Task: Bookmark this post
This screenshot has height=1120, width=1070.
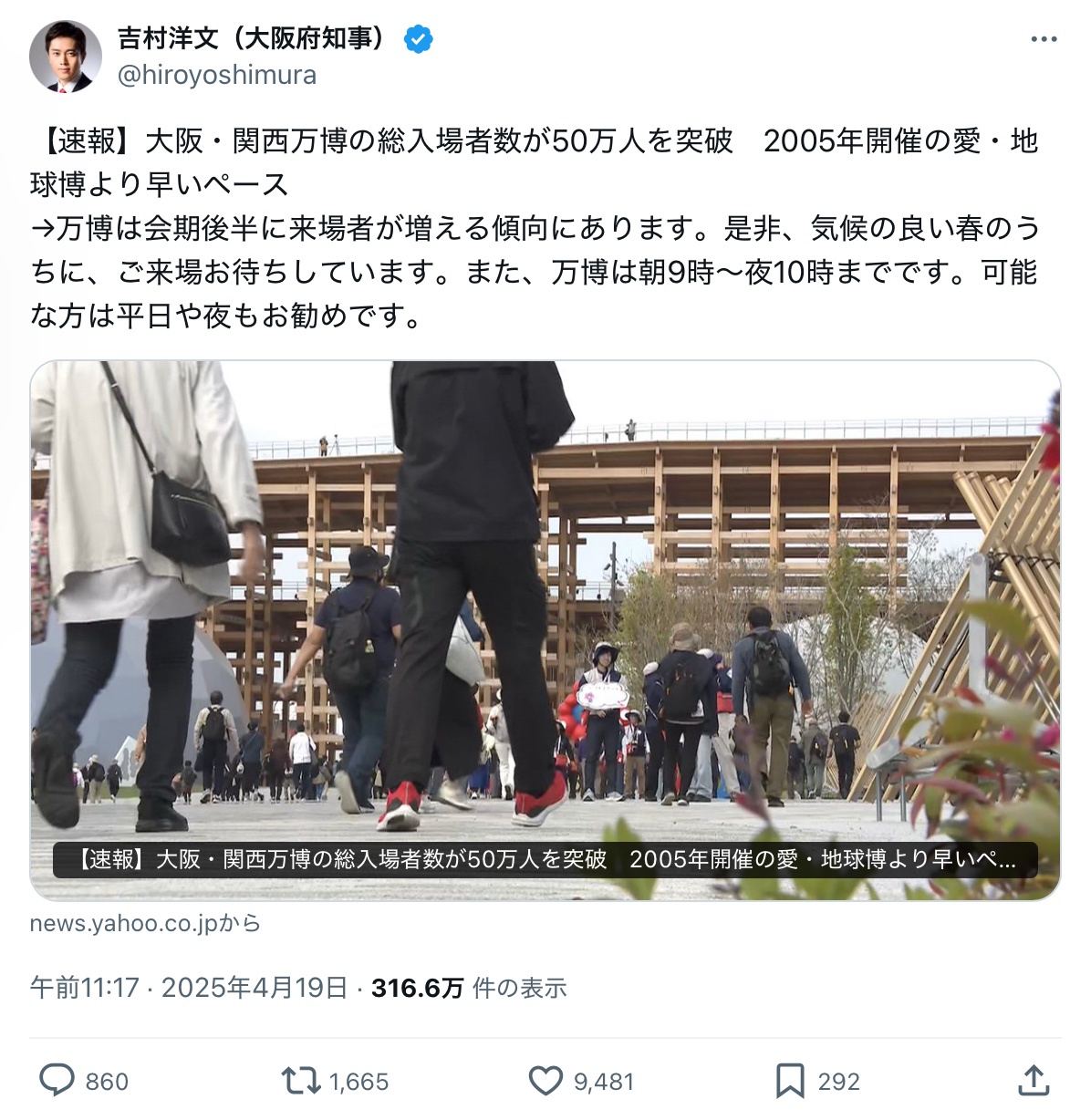Action: click(789, 1081)
